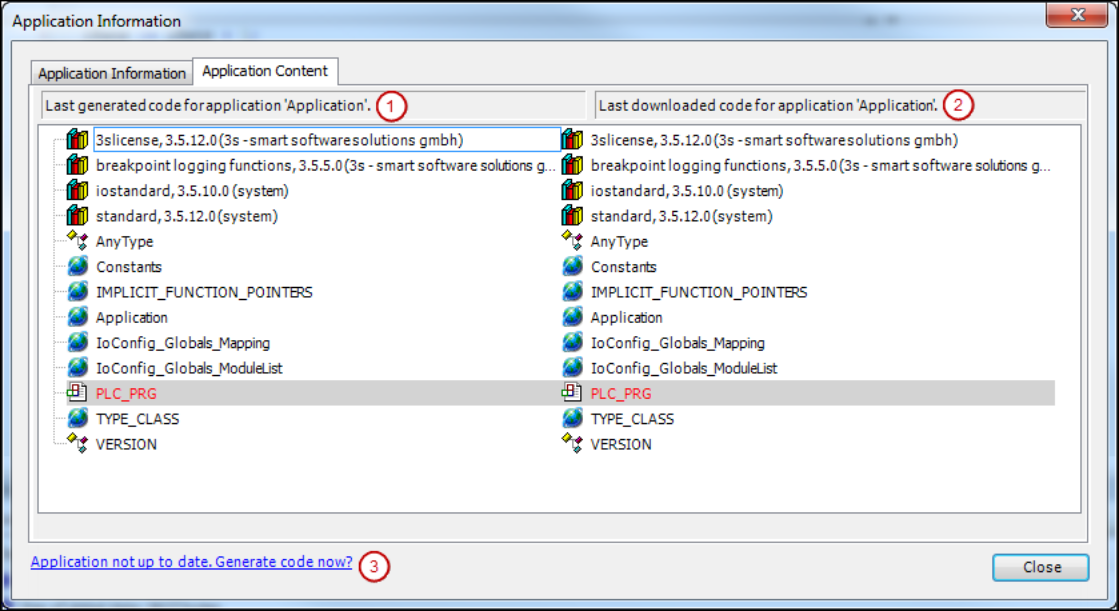Select the standard library icon in right pane
Screen dimensions: 1119x611
[x=572, y=215]
